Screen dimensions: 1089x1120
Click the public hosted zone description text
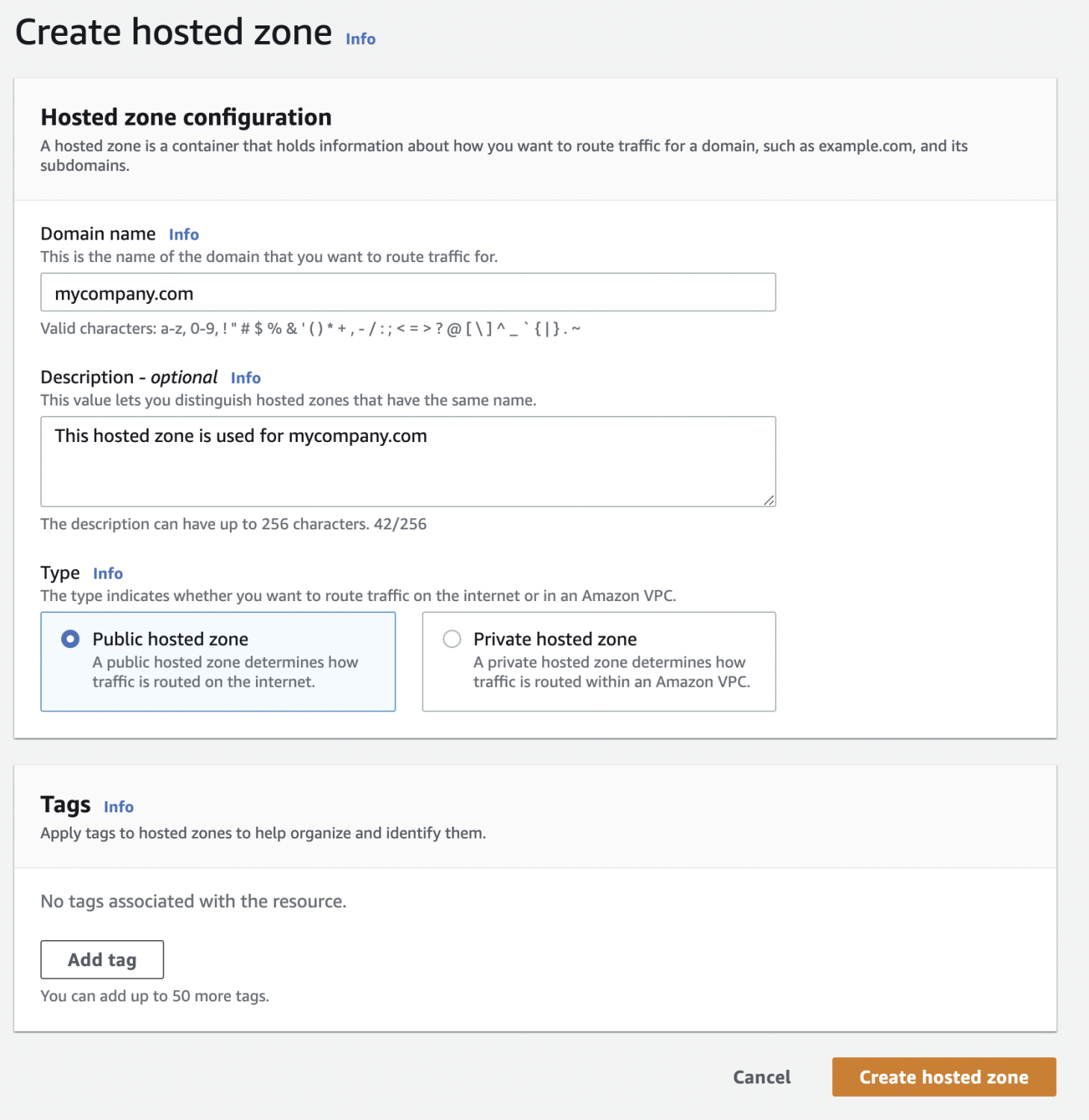coord(225,672)
